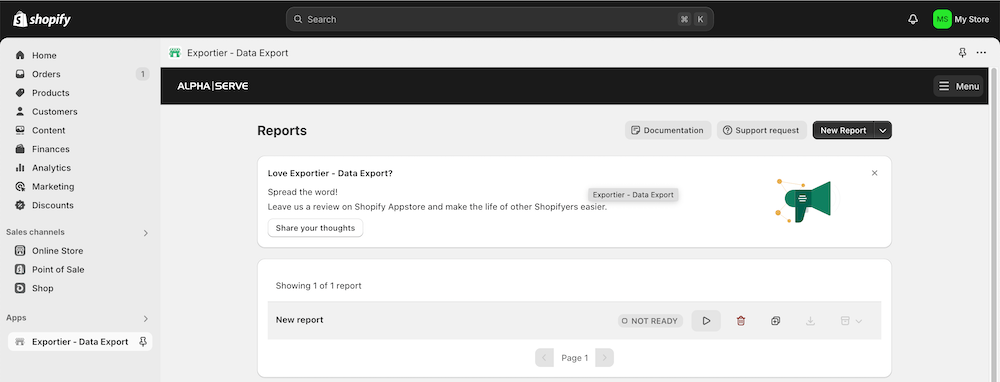
Task: Click the megaphone illustration
Action: click(803, 201)
